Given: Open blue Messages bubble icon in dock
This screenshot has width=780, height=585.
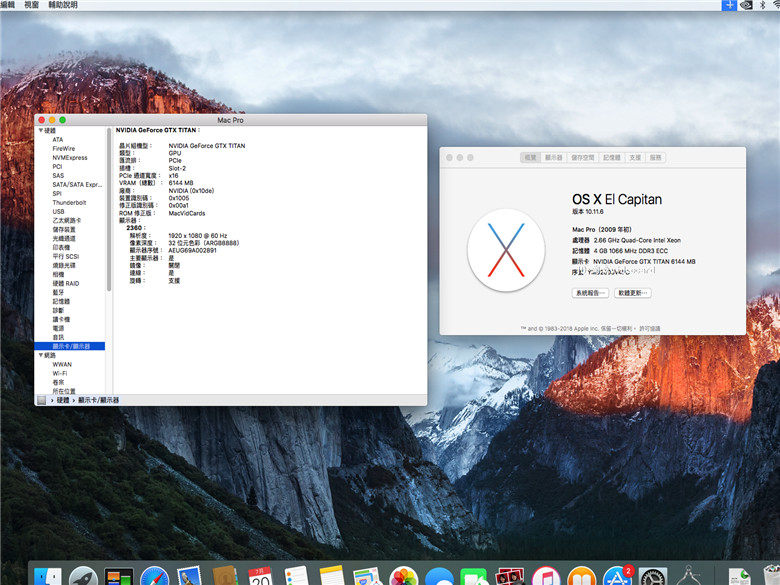Looking at the screenshot, I should [439, 578].
